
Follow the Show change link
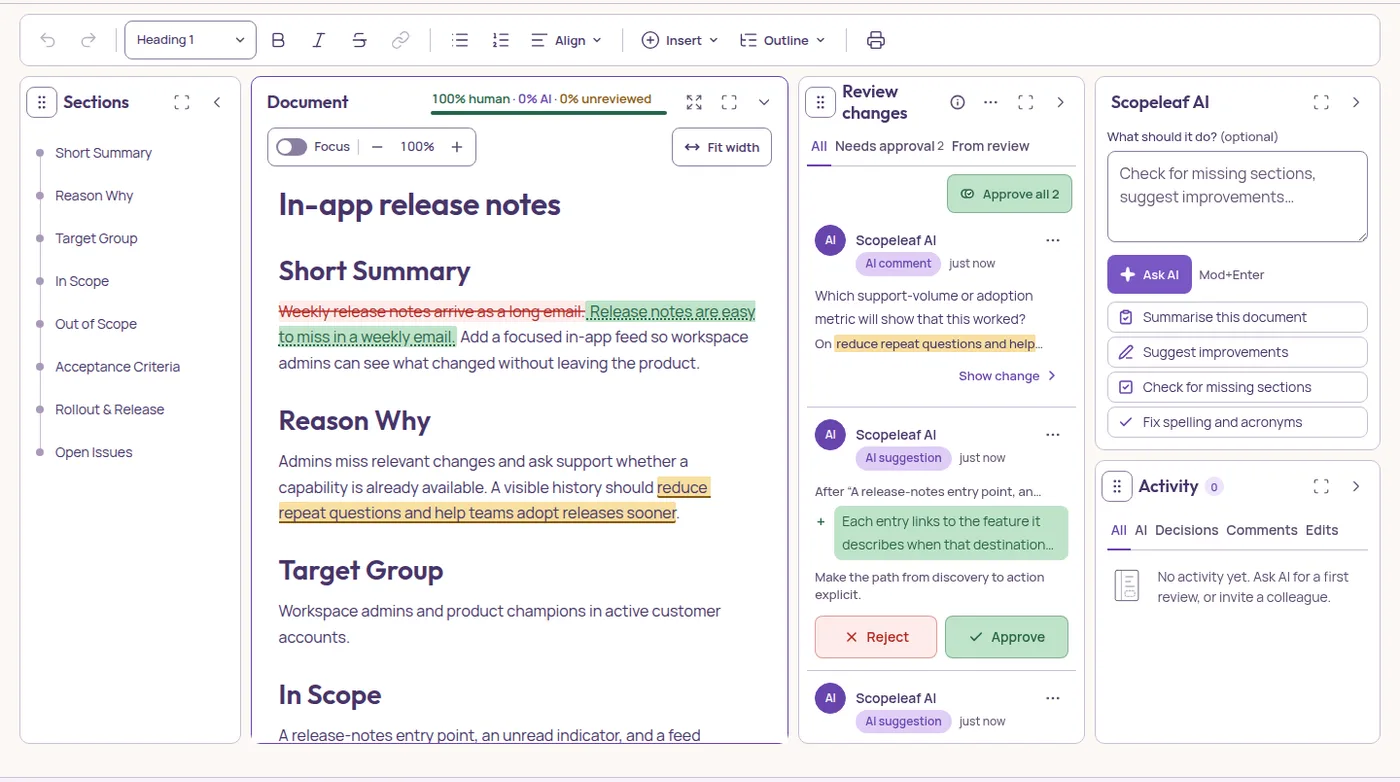pyautogui.click(x=1007, y=376)
